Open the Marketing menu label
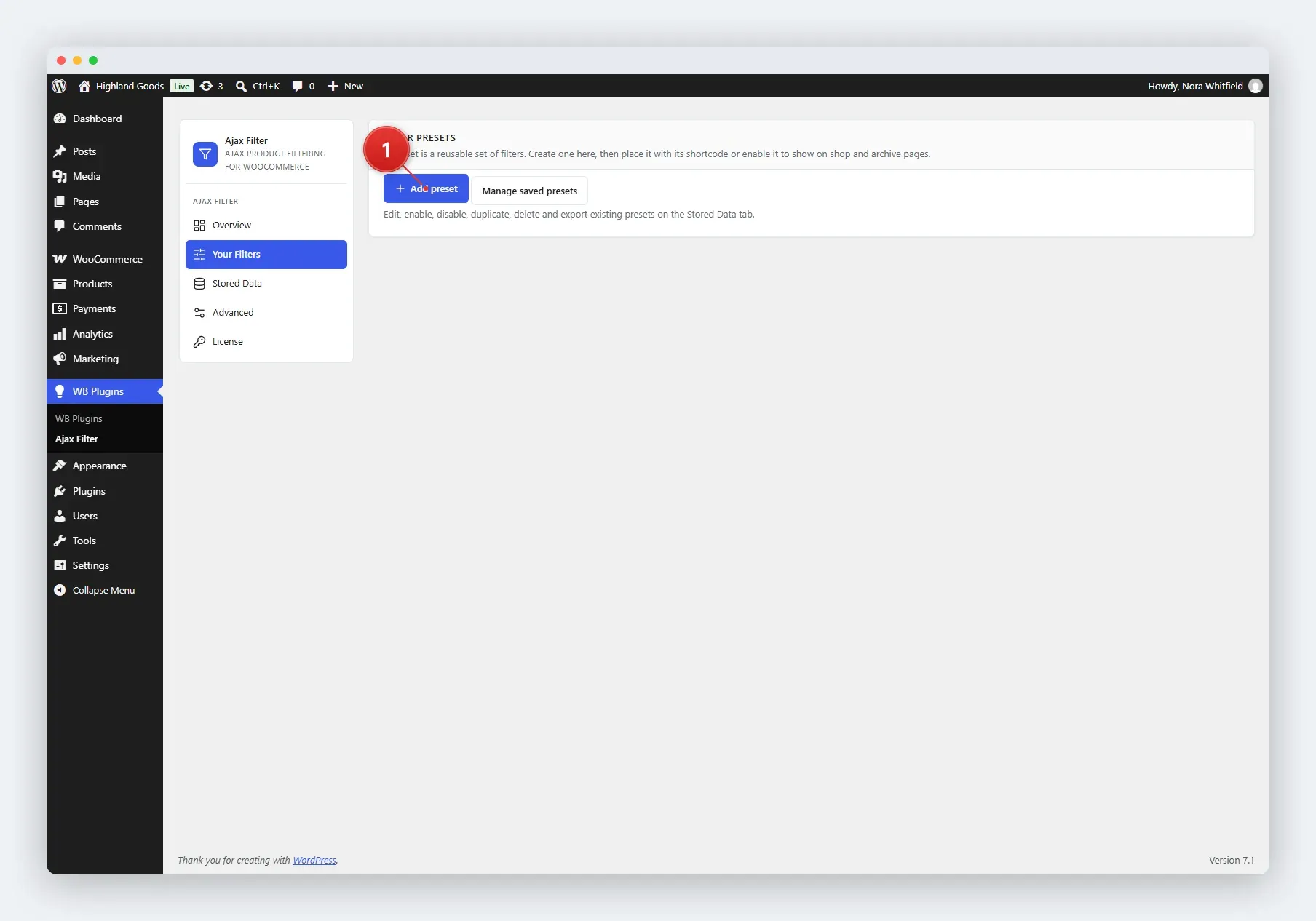Image resolution: width=1316 pixels, height=921 pixels. coord(95,359)
